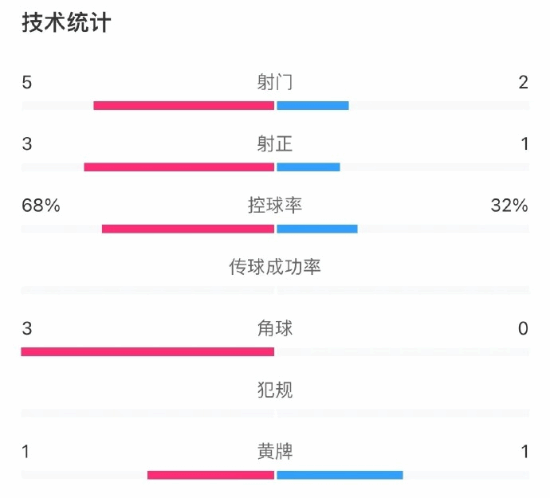Click the red 射门 bar
Viewport: 550px width, 498px height.
point(184,106)
